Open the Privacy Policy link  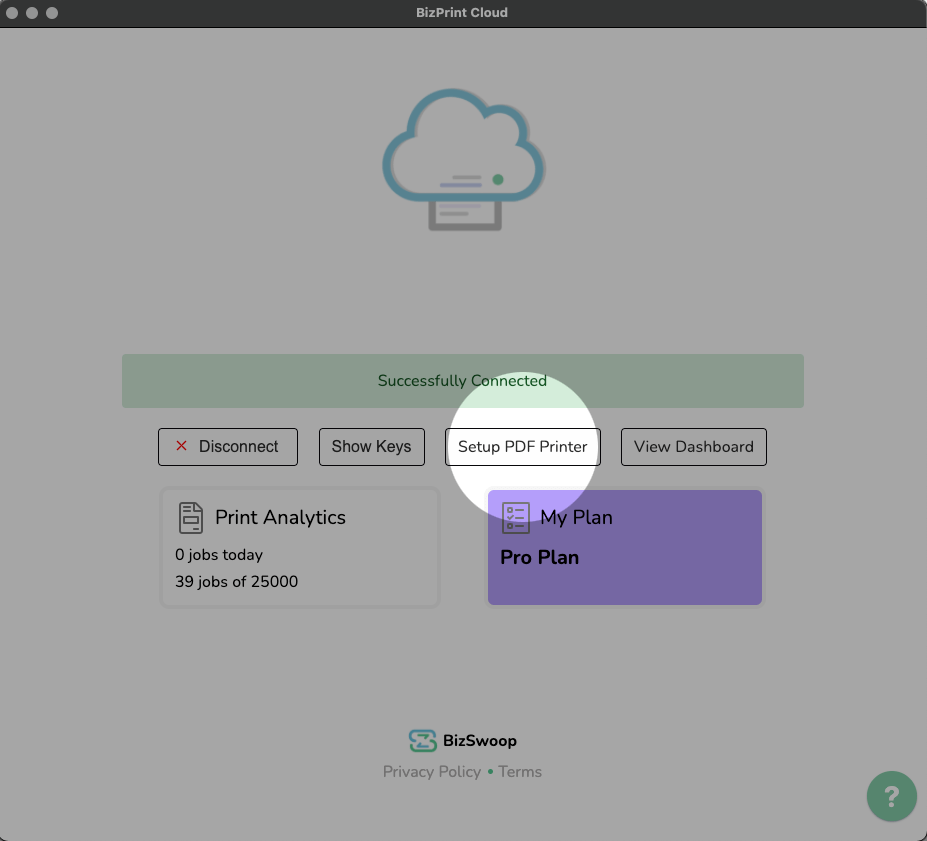coord(431,772)
